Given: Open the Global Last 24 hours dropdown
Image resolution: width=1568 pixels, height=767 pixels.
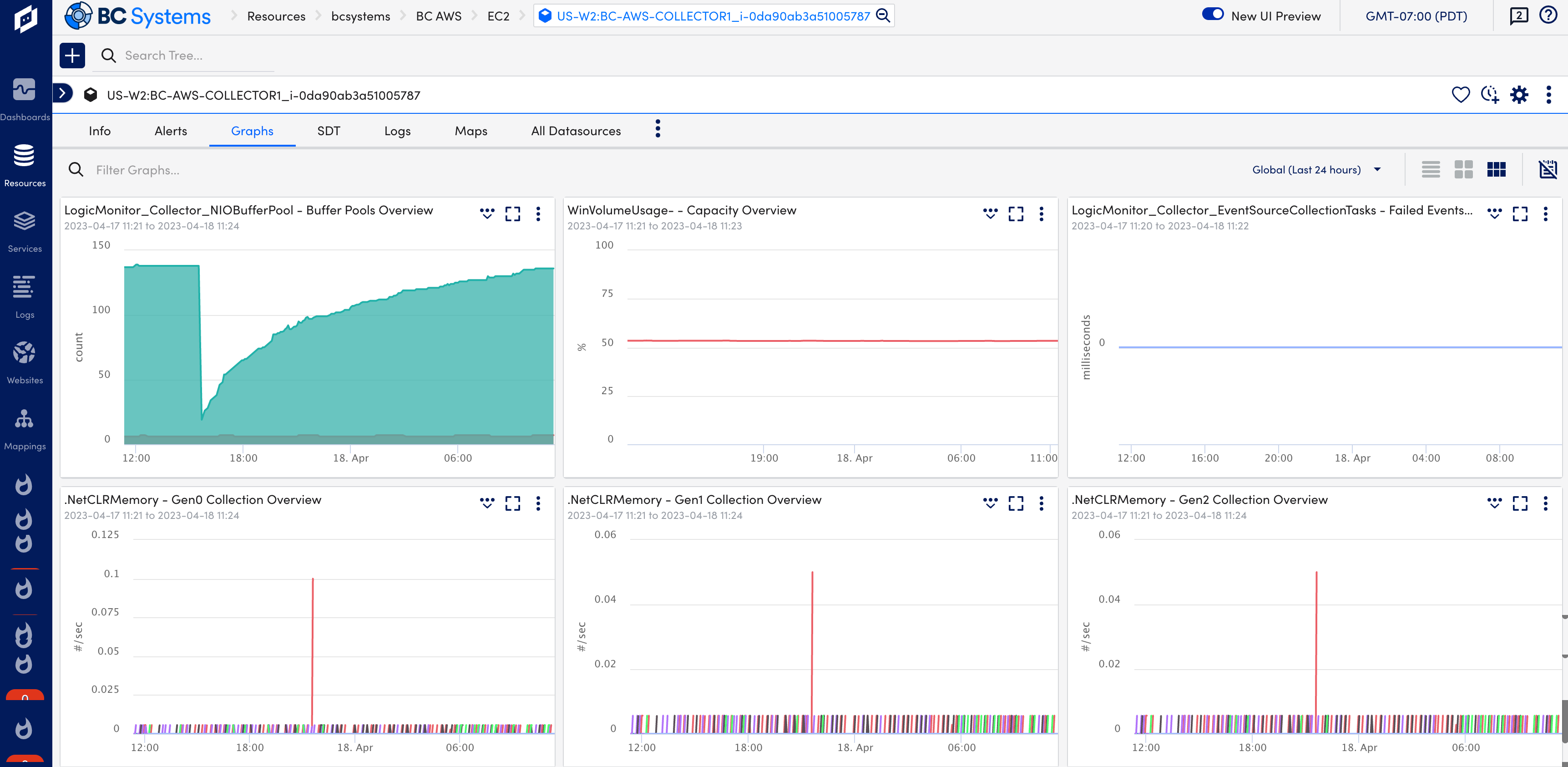Looking at the screenshot, I should 1316,170.
